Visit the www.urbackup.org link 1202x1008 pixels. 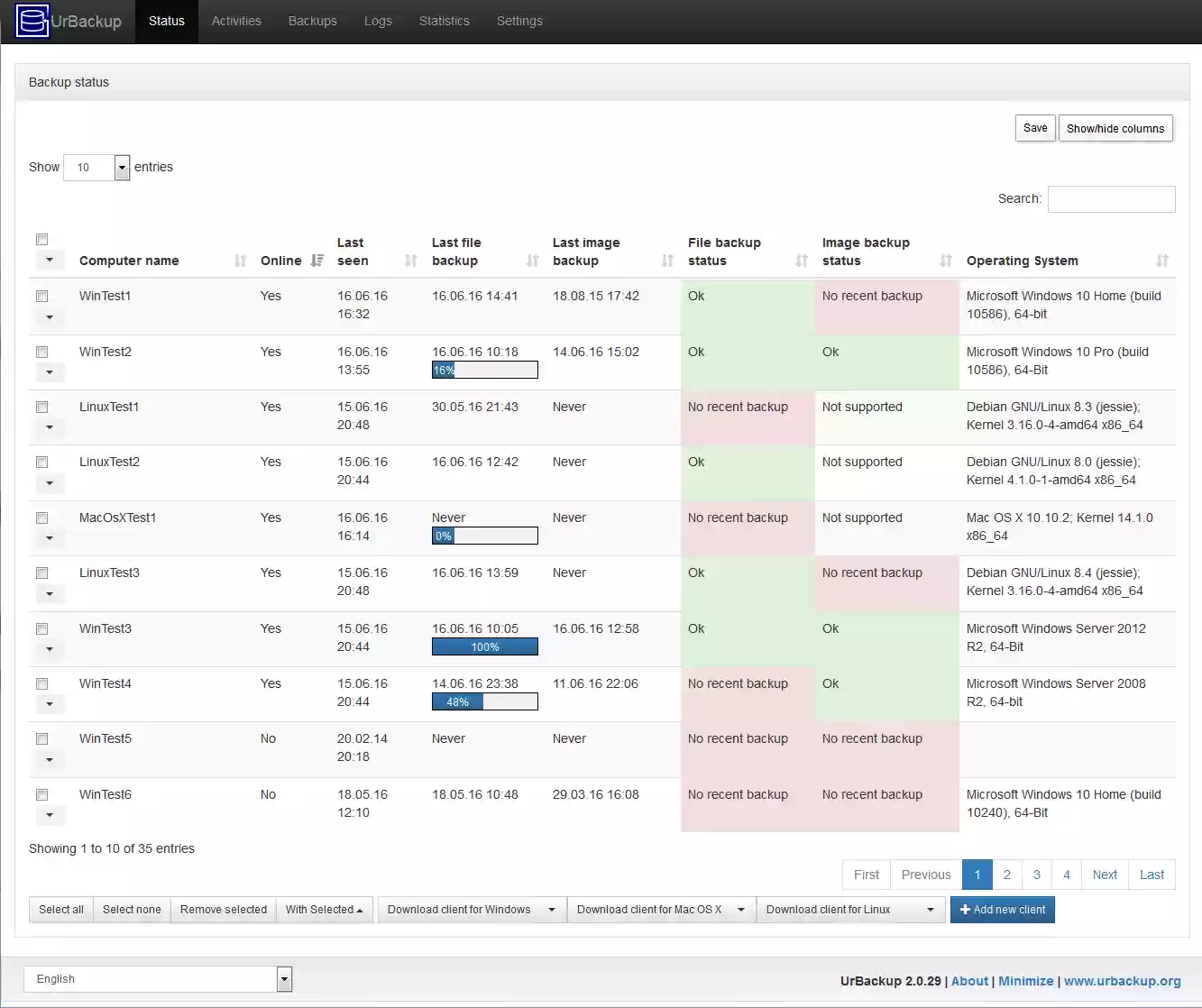(x=1121, y=981)
